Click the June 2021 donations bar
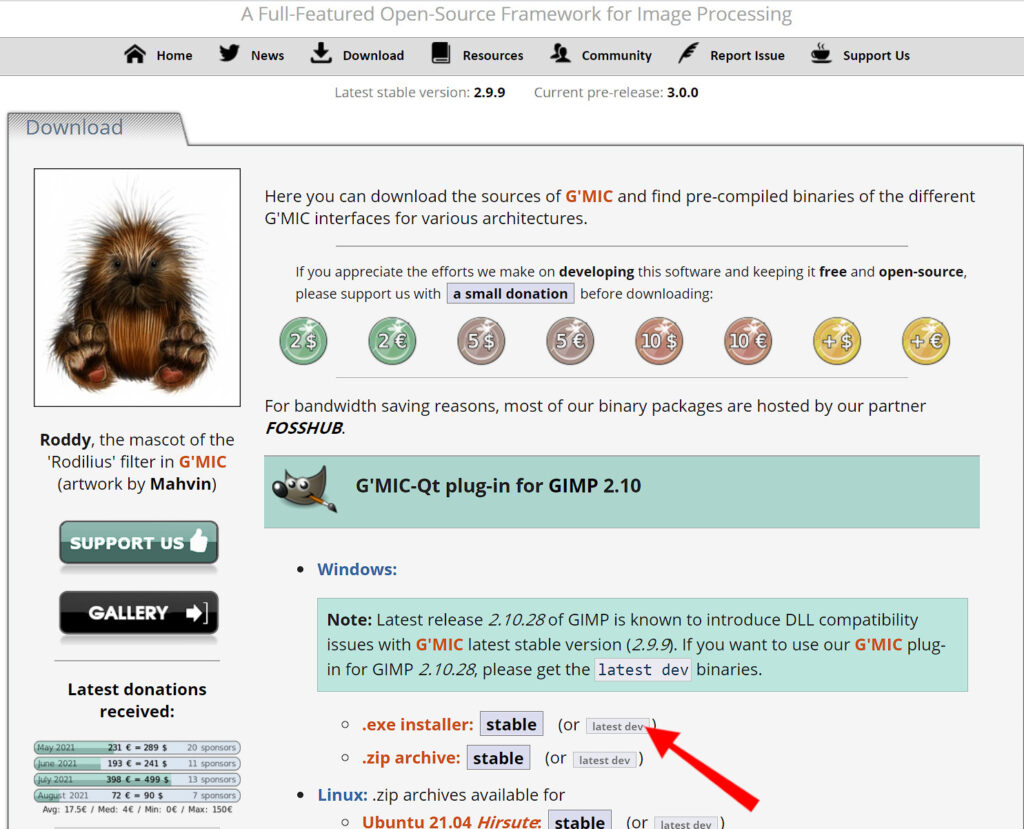The width and height of the screenshot is (1024, 829). click(137, 764)
